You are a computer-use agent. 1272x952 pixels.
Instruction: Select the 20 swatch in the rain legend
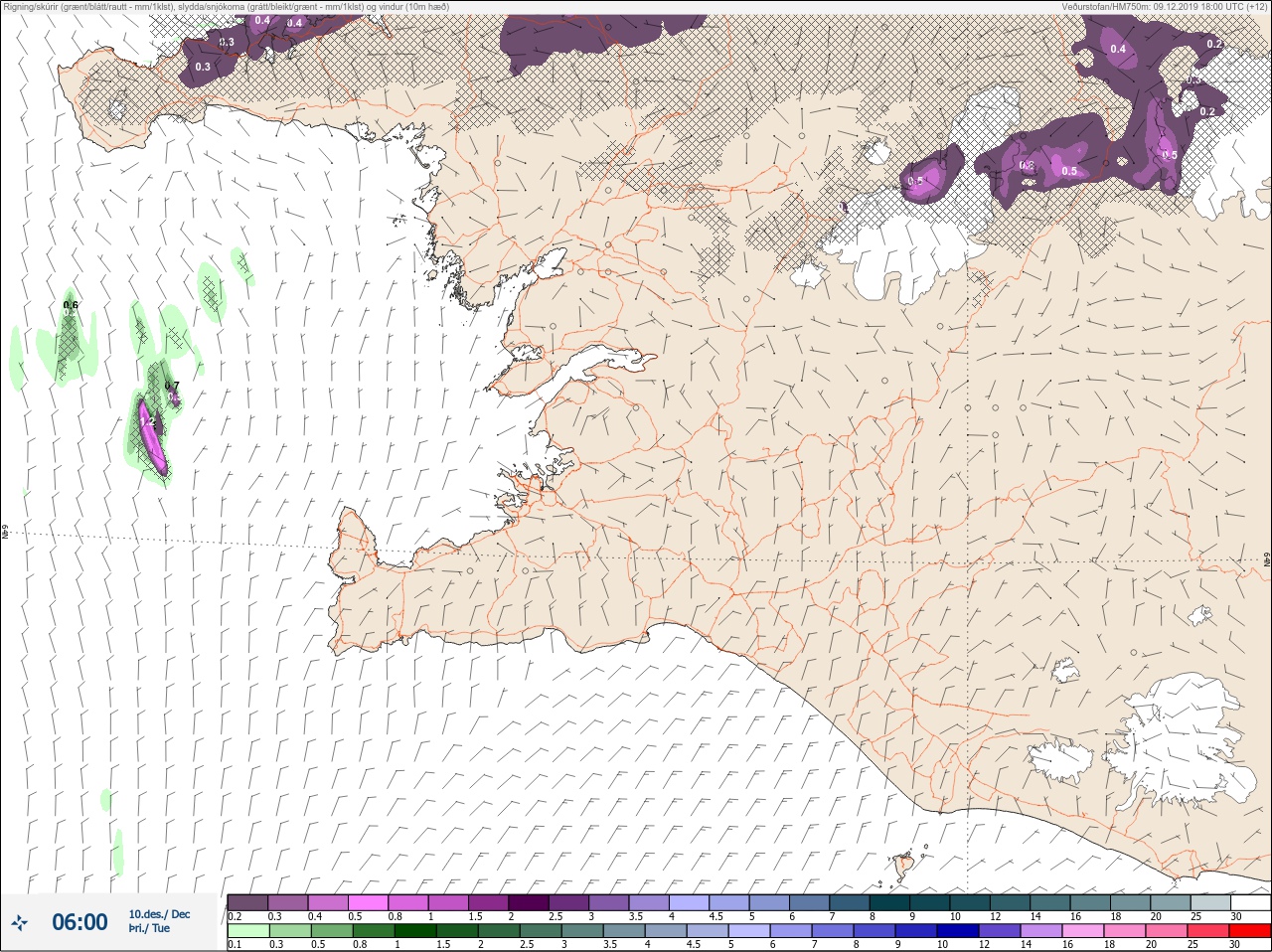tap(1166, 931)
